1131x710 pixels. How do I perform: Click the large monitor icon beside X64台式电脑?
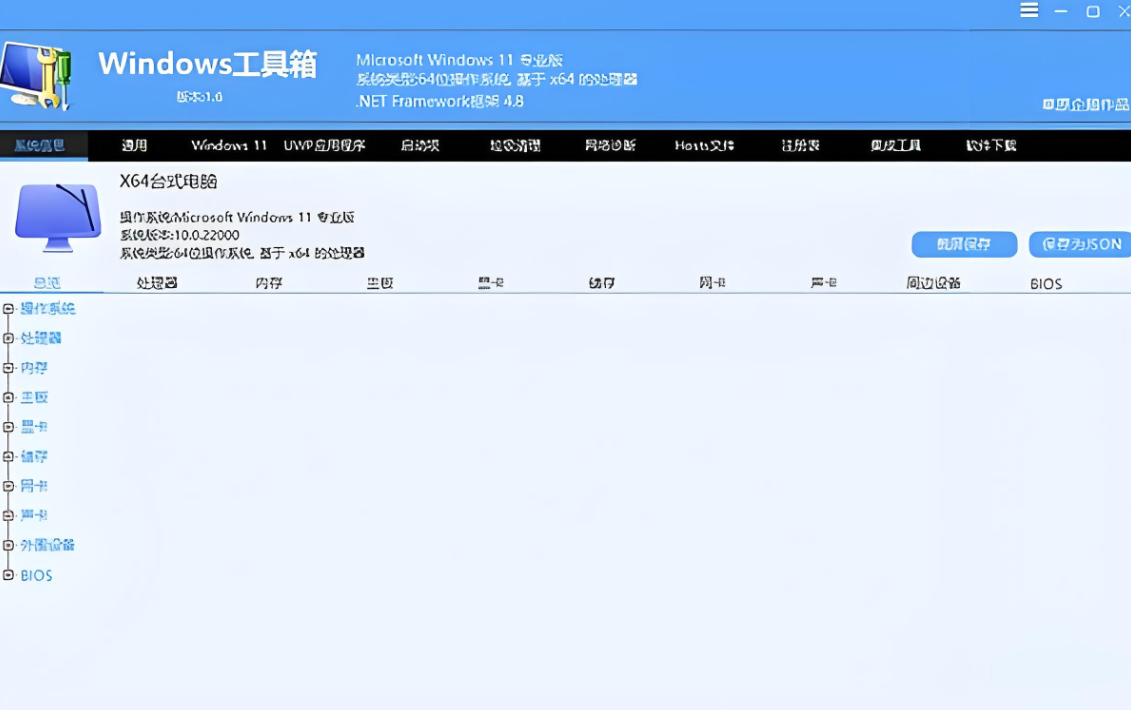(x=57, y=212)
